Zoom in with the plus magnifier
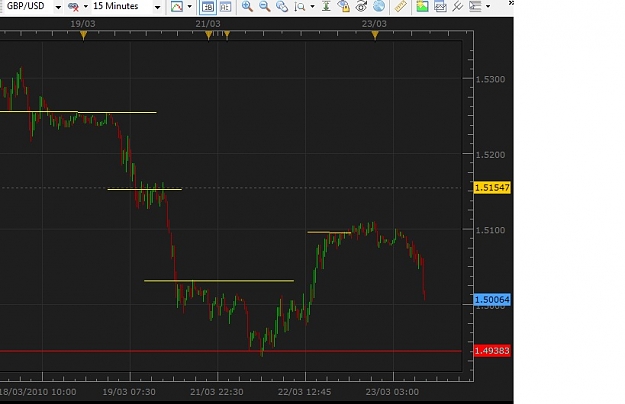 (x=247, y=6)
